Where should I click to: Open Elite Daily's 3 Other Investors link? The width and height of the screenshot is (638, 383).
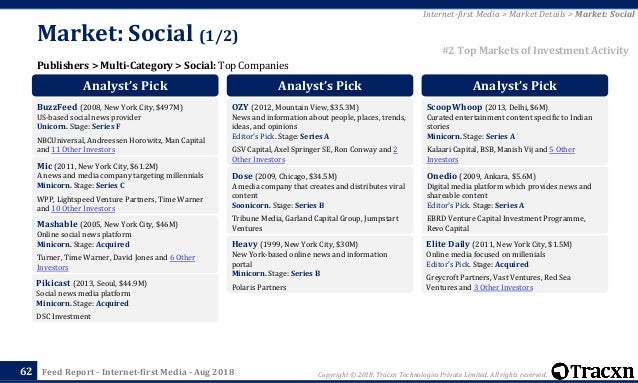[503, 287]
